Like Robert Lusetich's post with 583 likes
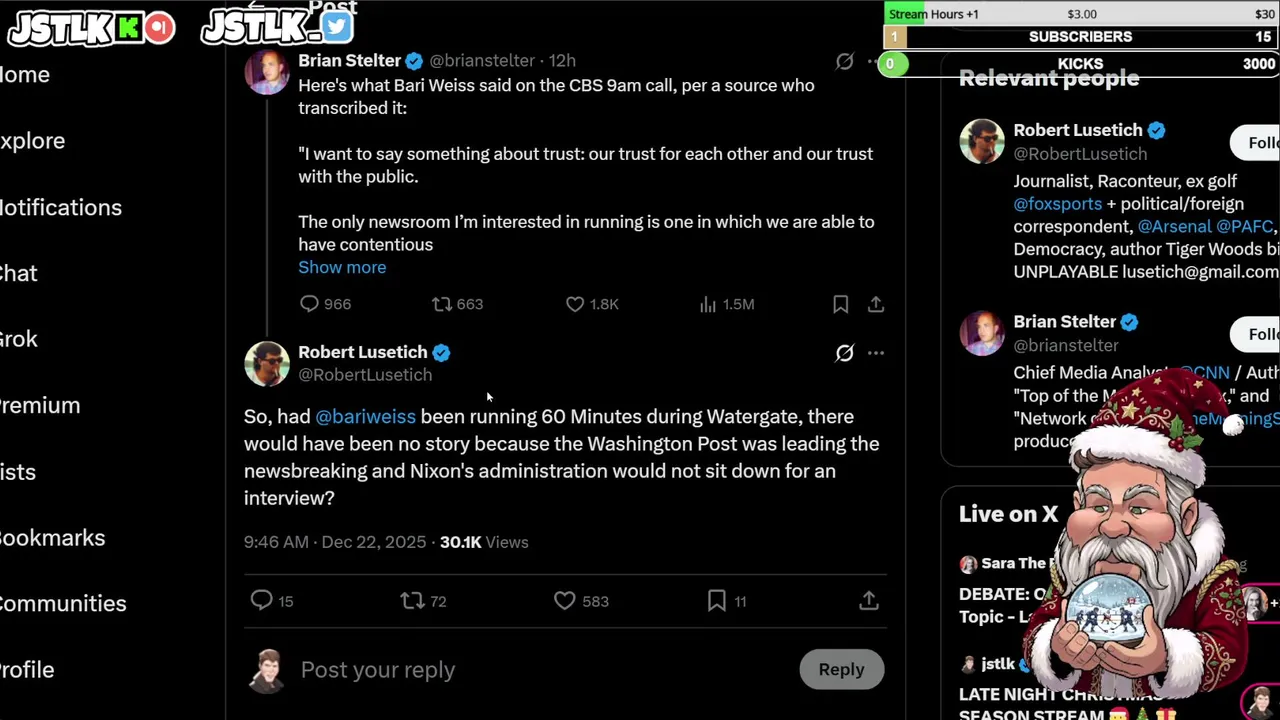Image resolution: width=1280 pixels, height=720 pixels. pyautogui.click(x=565, y=600)
